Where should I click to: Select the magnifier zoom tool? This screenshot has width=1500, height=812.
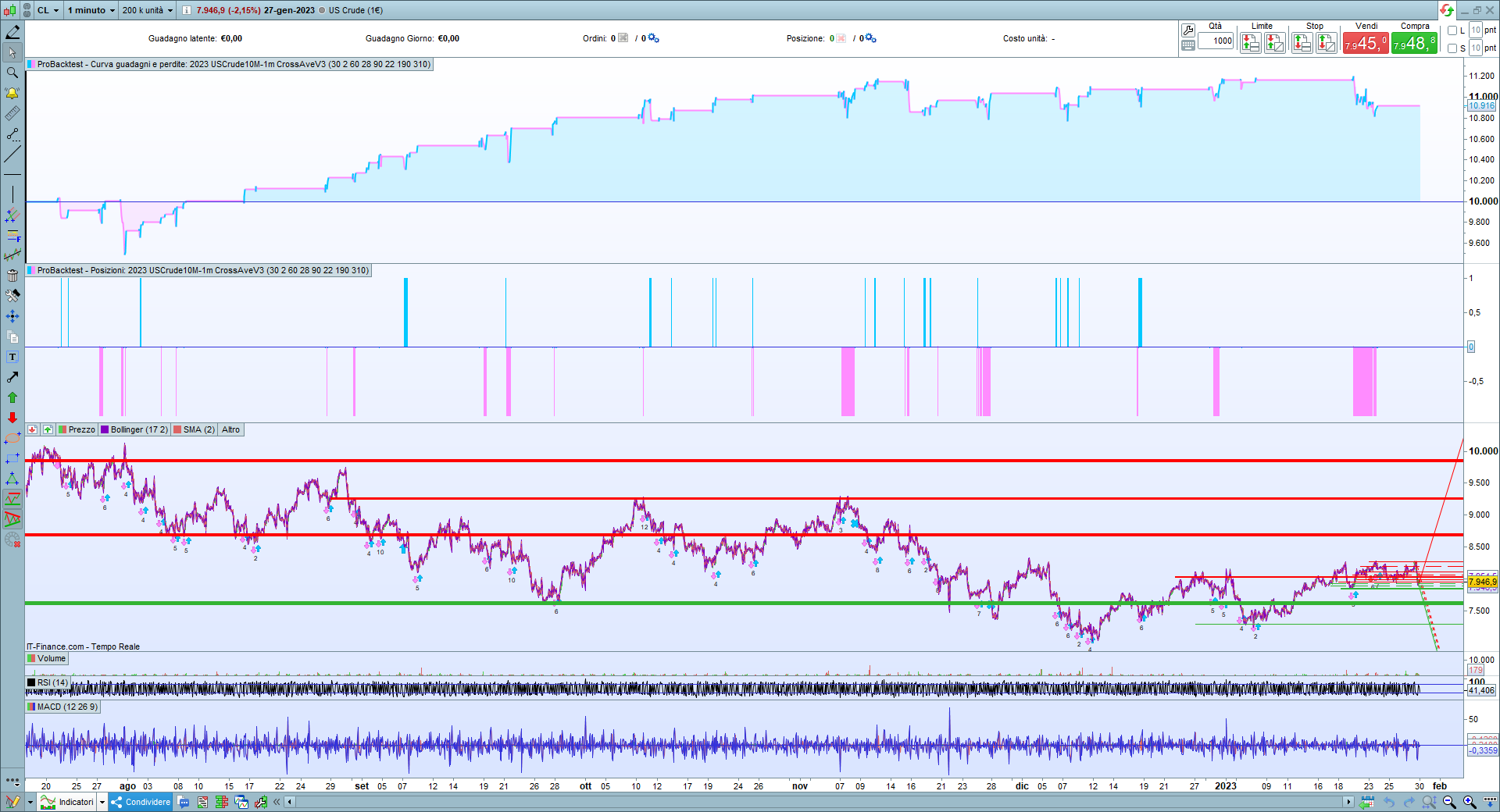point(12,73)
